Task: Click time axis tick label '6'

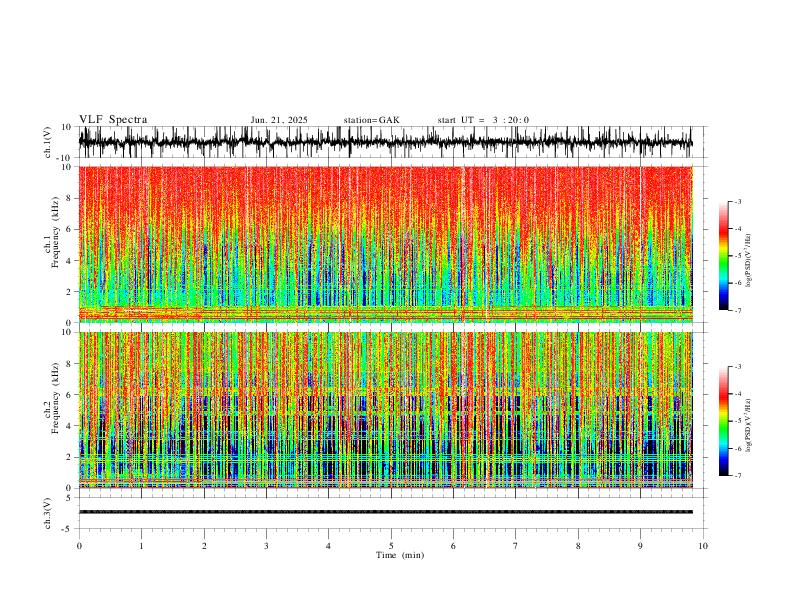Action: [x=454, y=546]
